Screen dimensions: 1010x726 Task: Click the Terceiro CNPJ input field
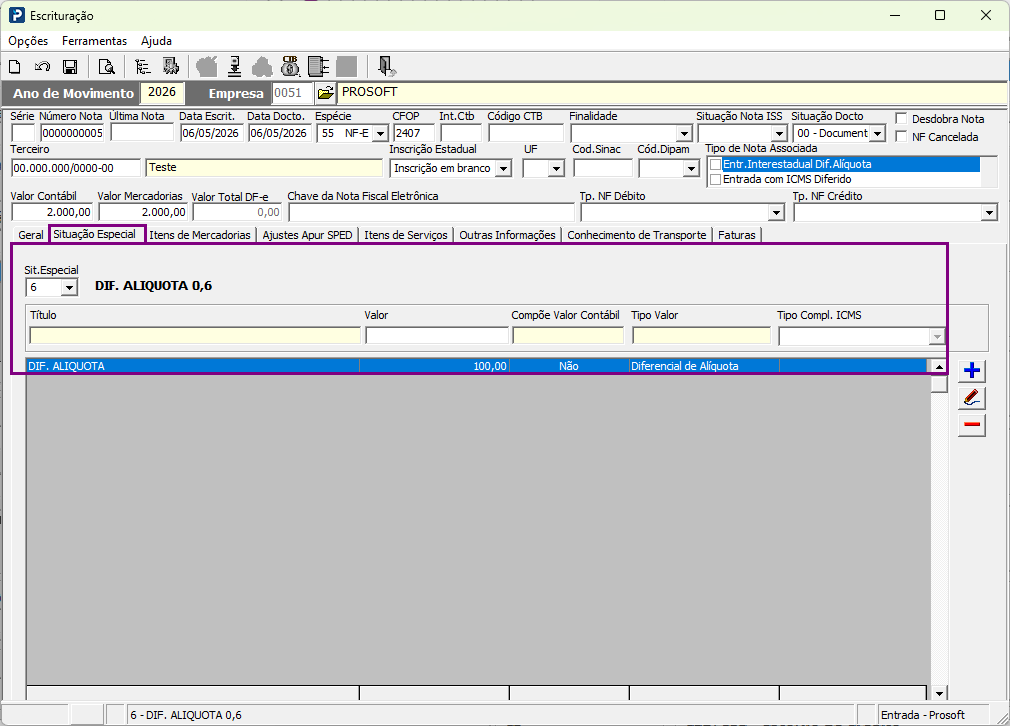(75, 168)
